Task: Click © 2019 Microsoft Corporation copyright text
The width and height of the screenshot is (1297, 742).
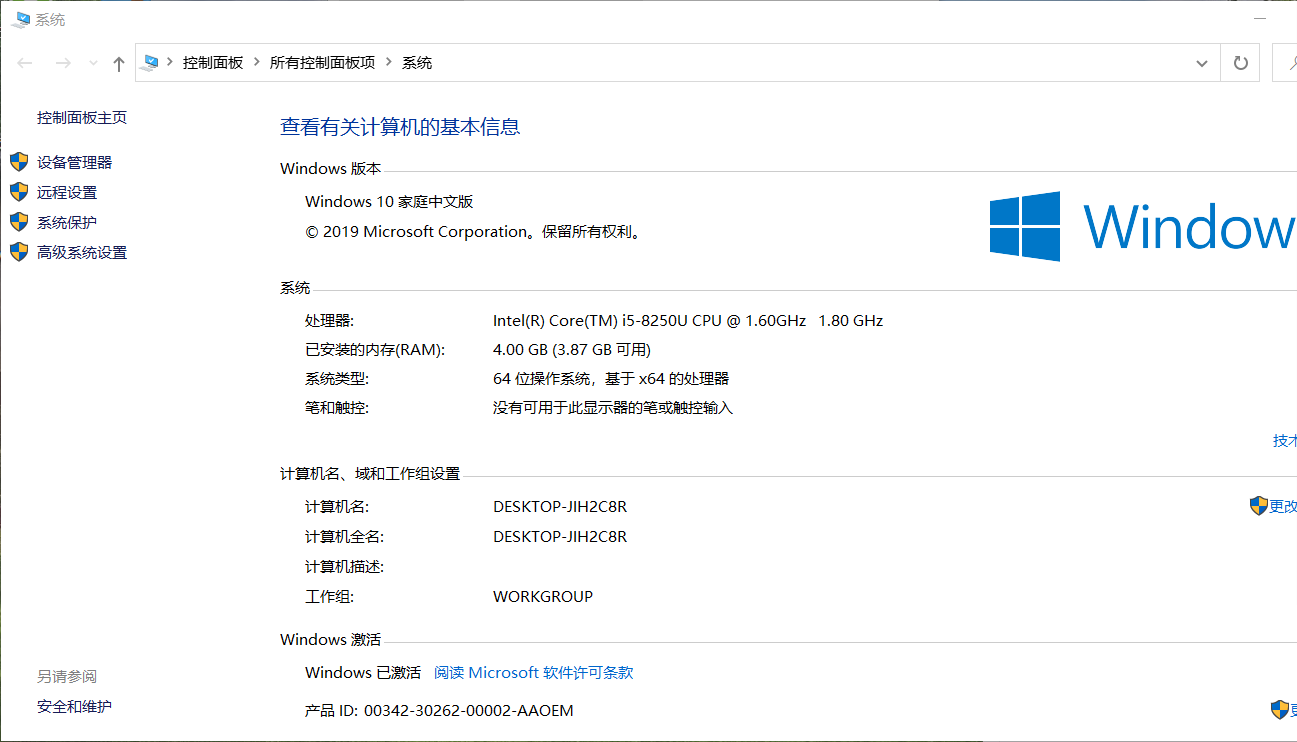Action: click(473, 231)
